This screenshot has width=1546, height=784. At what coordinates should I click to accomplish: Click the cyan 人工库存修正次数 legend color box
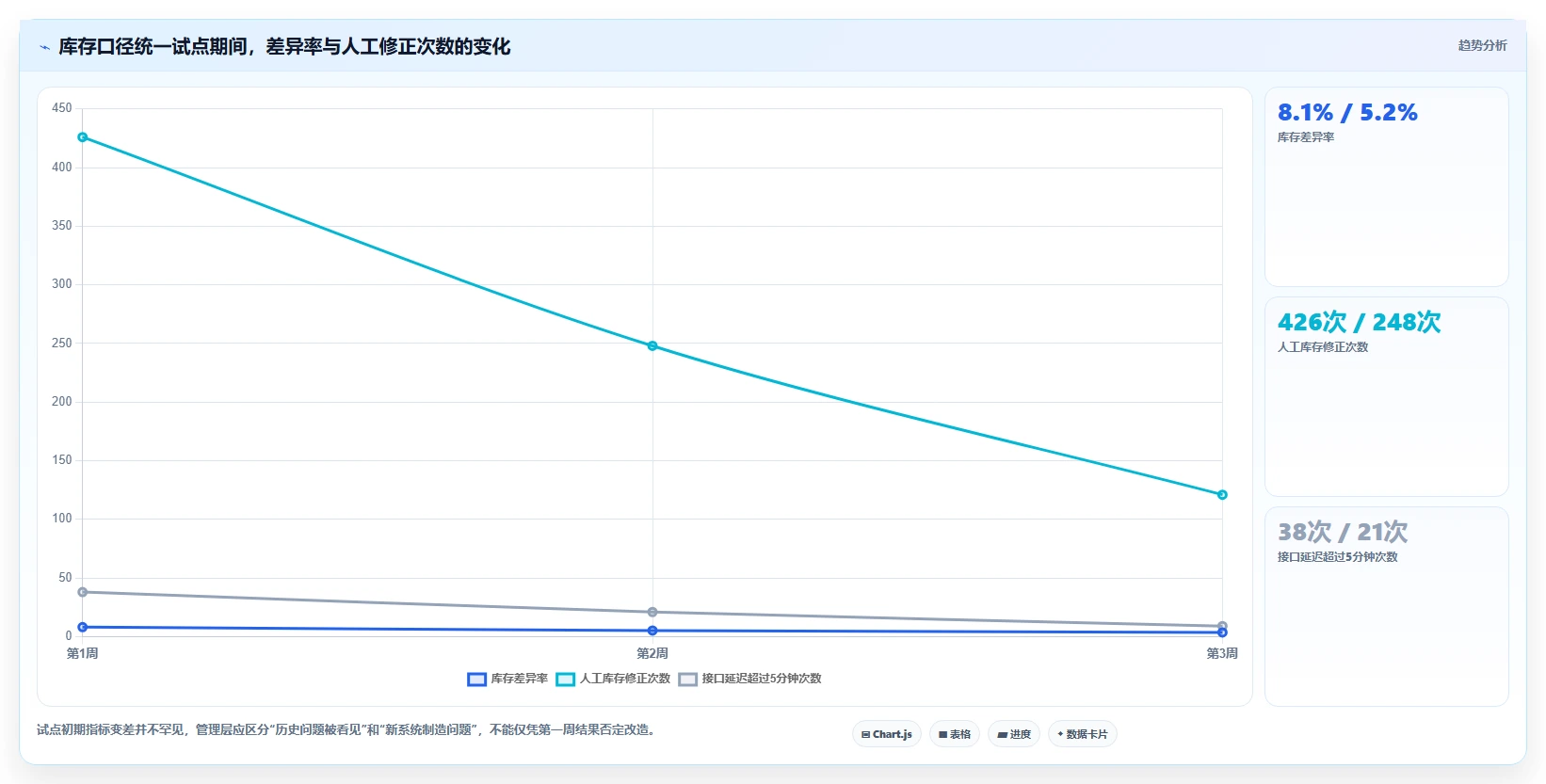pos(565,679)
